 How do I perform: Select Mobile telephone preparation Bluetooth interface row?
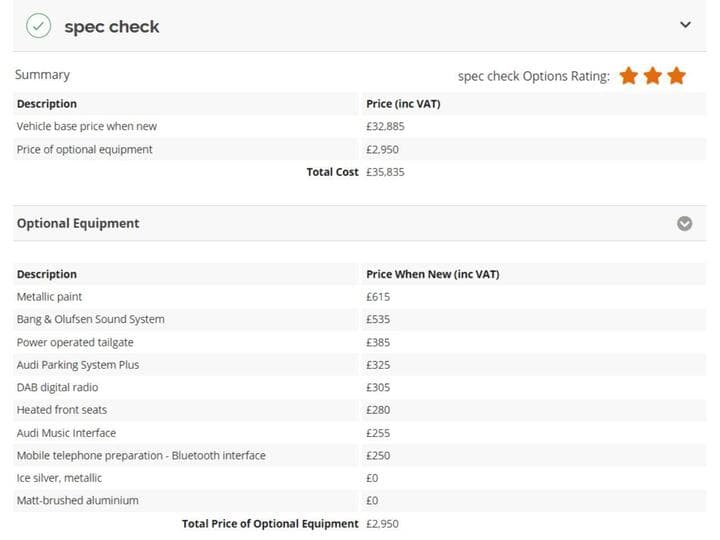click(360, 455)
